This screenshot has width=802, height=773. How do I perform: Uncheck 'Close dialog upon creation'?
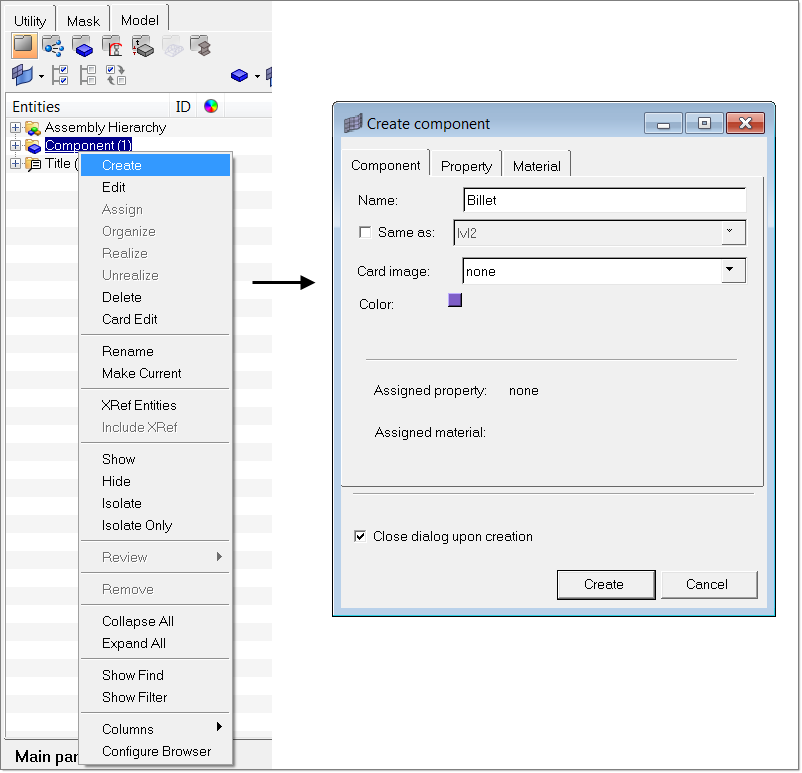click(360, 536)
